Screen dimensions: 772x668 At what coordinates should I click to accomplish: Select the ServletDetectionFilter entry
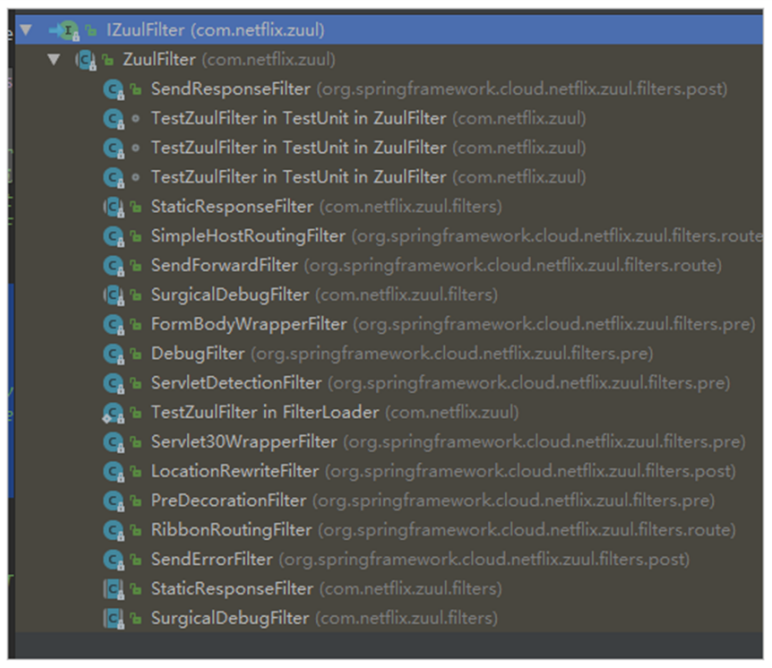point(440,383)
